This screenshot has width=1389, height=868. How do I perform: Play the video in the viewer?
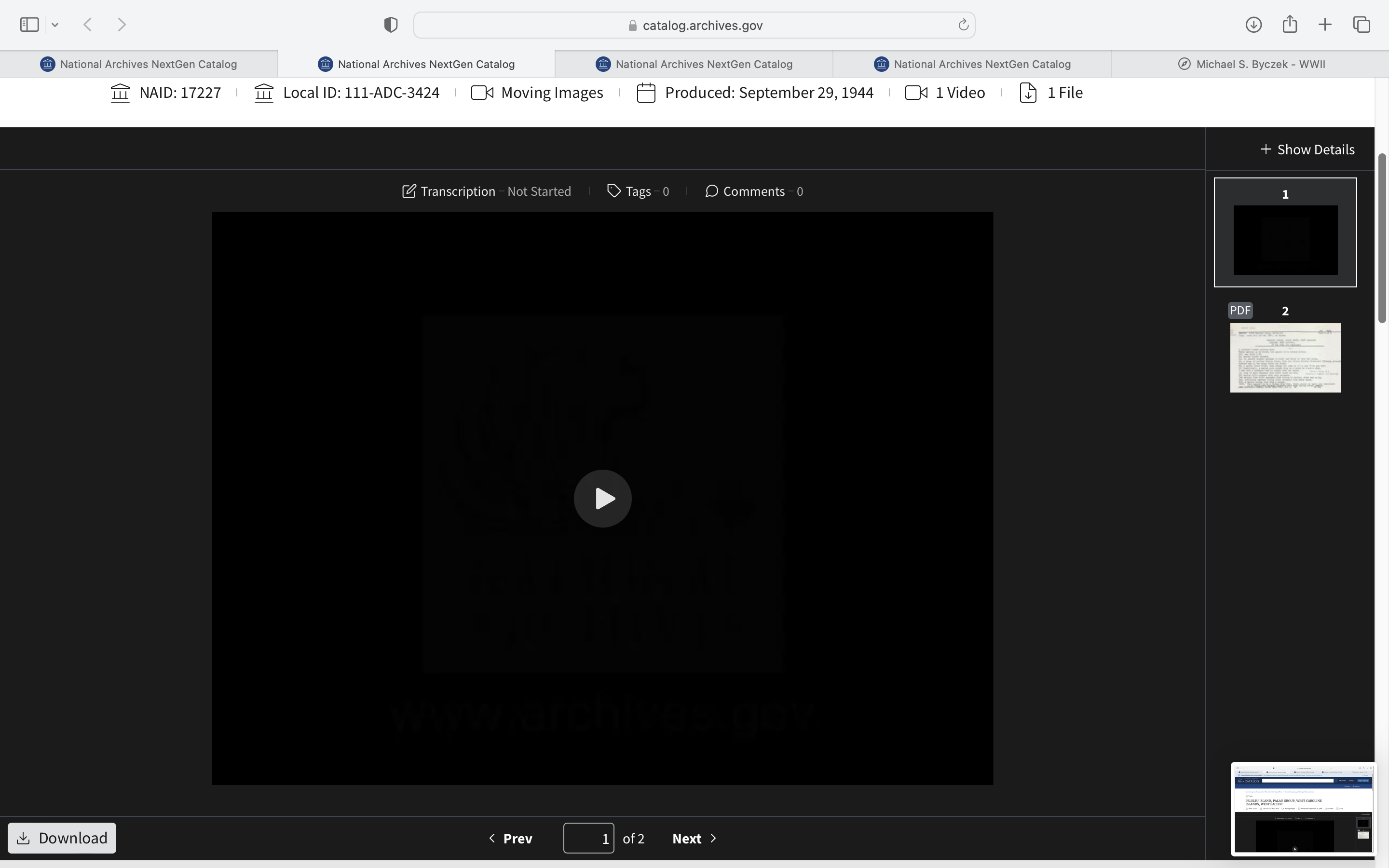pos(602,498)
